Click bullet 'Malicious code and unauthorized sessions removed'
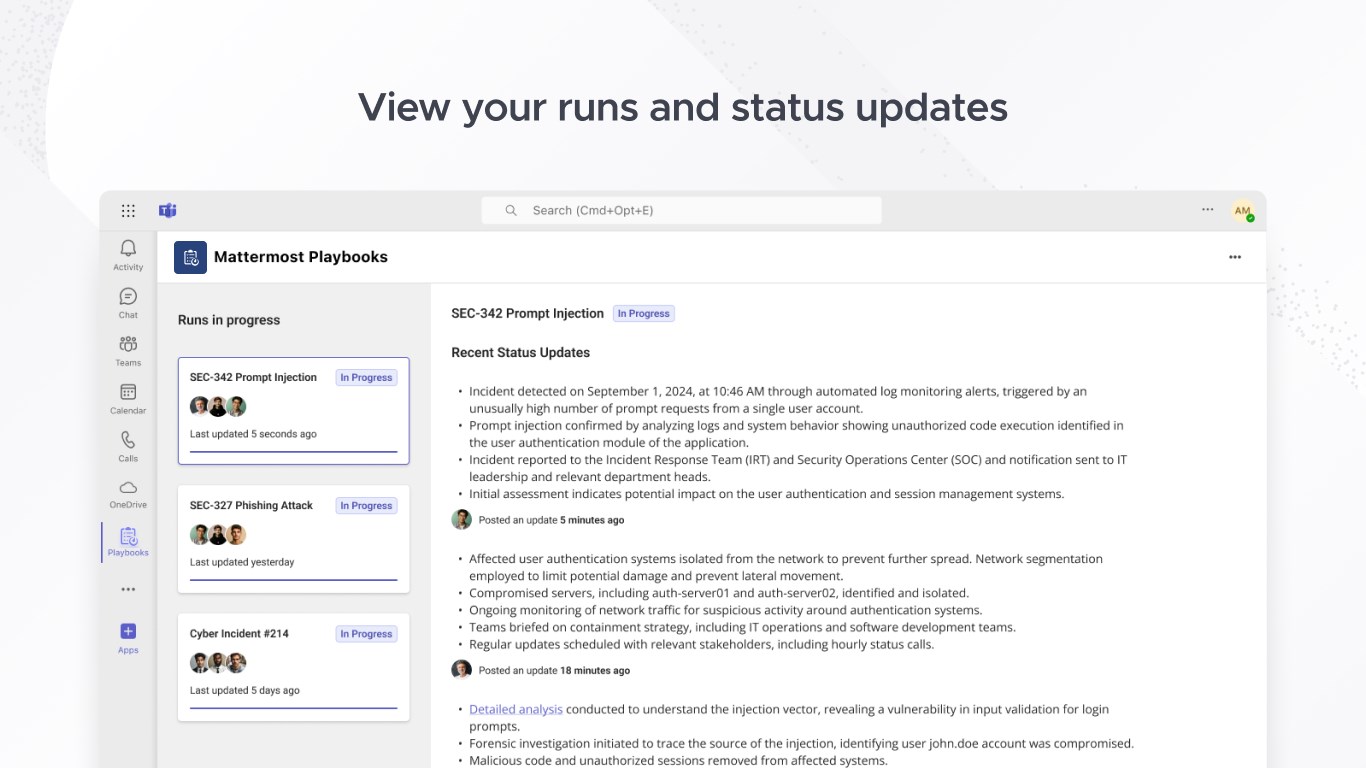The image size is (1366, 768). 678,761
